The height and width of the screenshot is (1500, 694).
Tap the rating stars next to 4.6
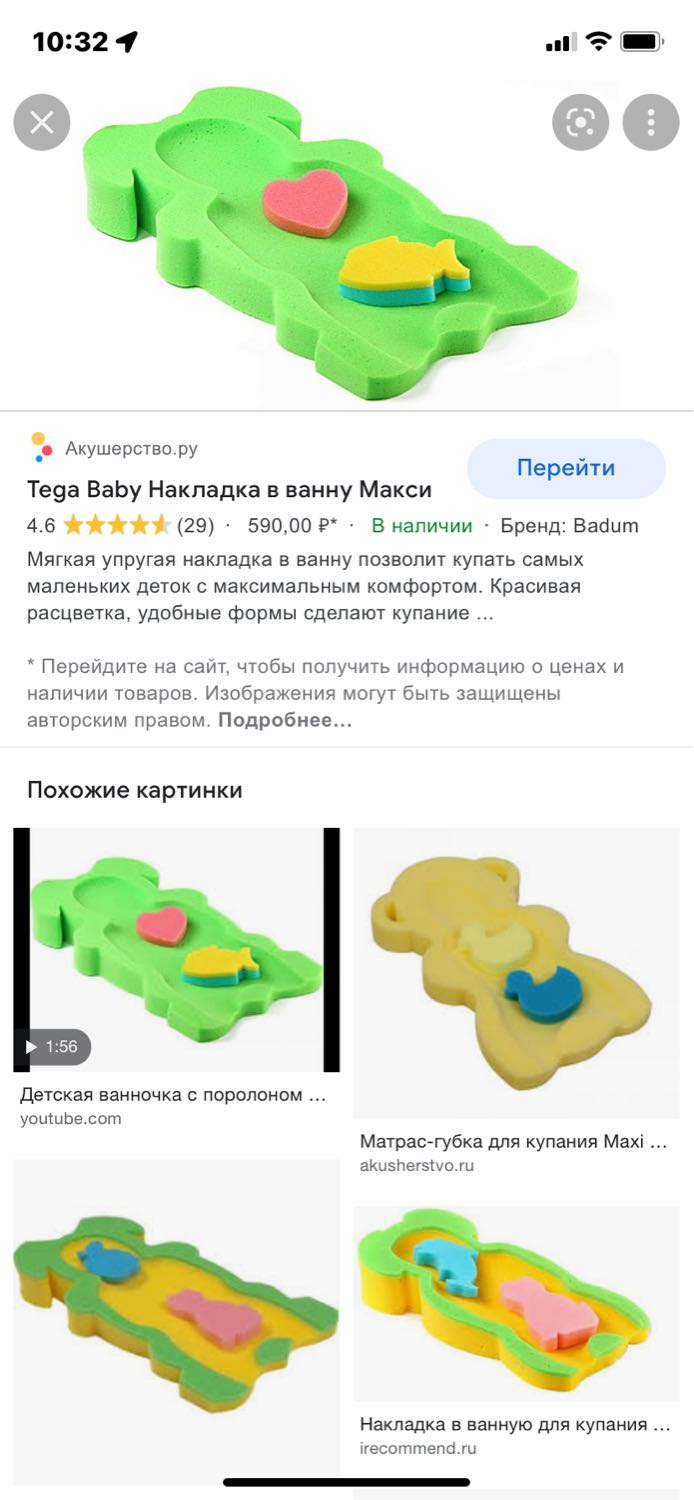point(117,525)
